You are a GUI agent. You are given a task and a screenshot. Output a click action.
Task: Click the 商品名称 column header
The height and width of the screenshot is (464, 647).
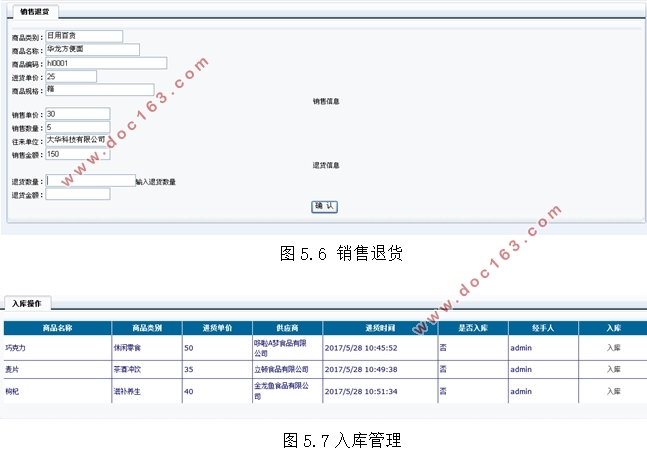point(58,328)
